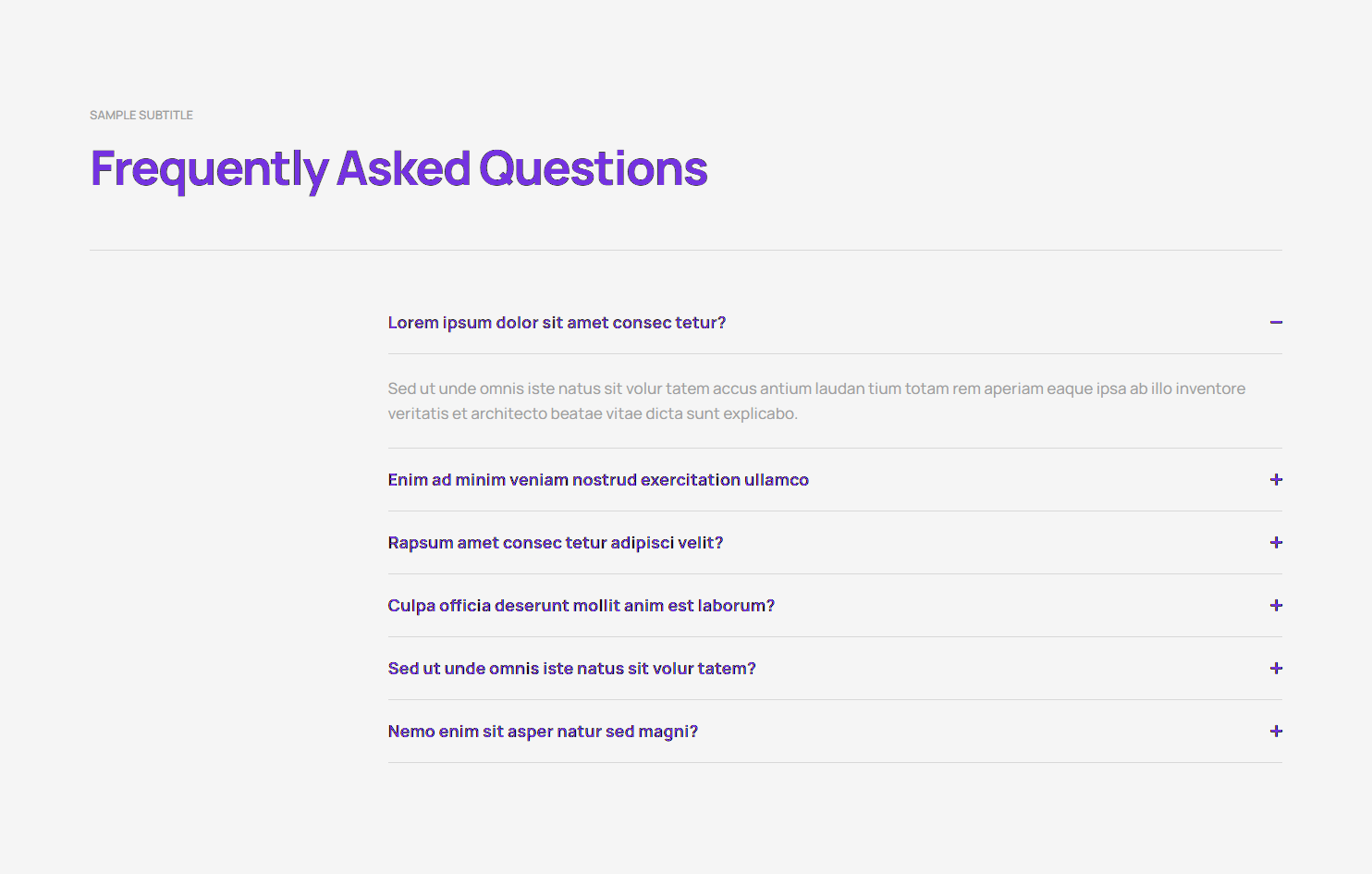Click the 'SAMPLE SUBTITLE' label

[141, 115]
